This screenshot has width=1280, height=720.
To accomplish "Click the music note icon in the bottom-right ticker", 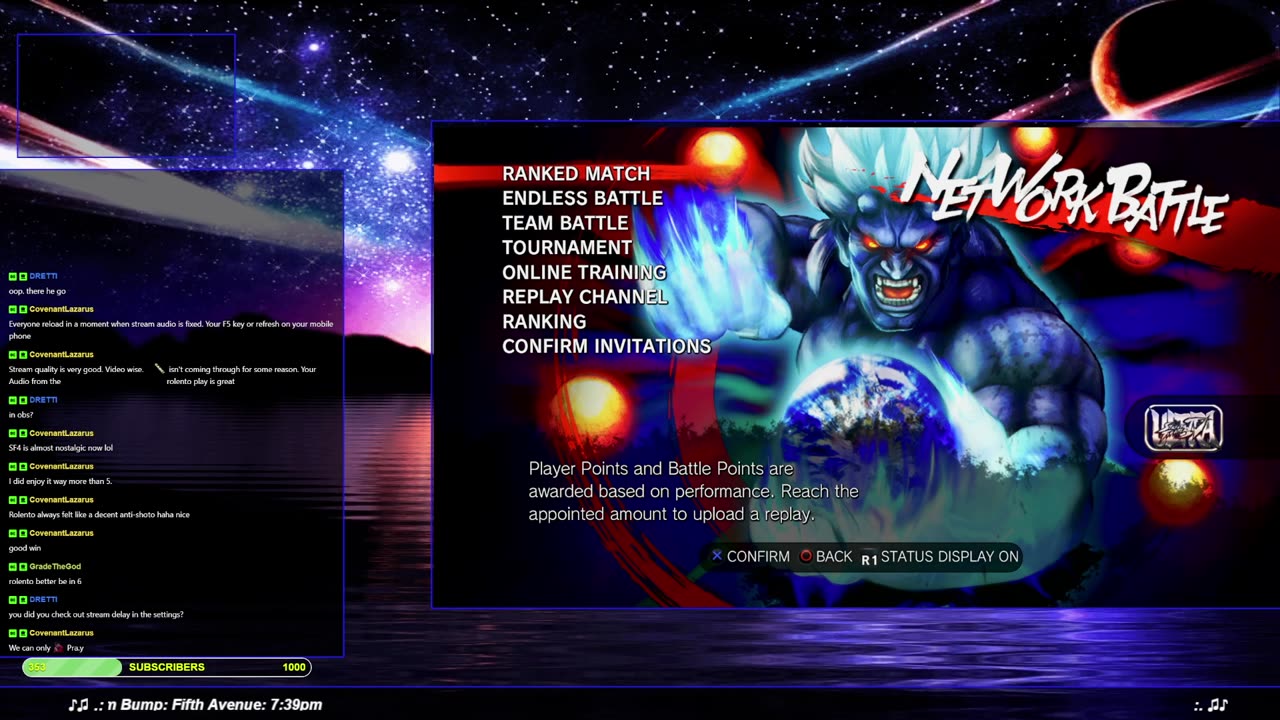I will pos(1217,705).
